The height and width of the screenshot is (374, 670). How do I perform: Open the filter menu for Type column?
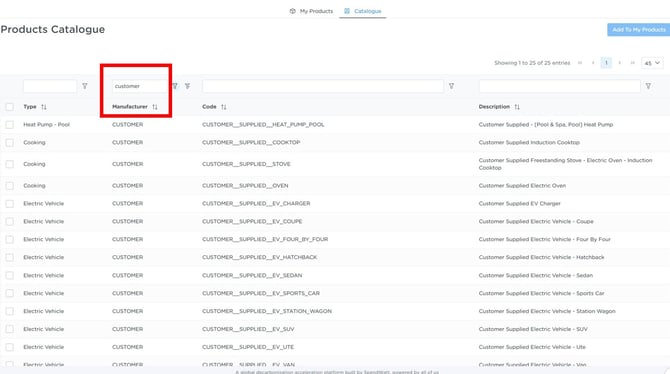coord(85,86)
